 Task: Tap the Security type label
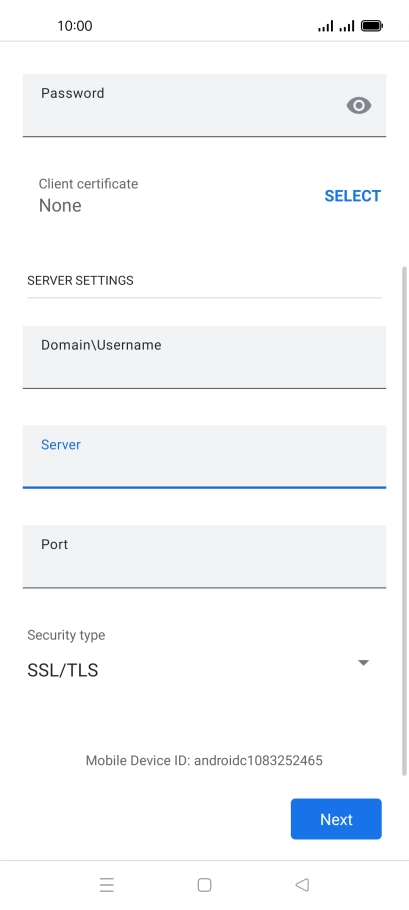click(x=66, y=635)
